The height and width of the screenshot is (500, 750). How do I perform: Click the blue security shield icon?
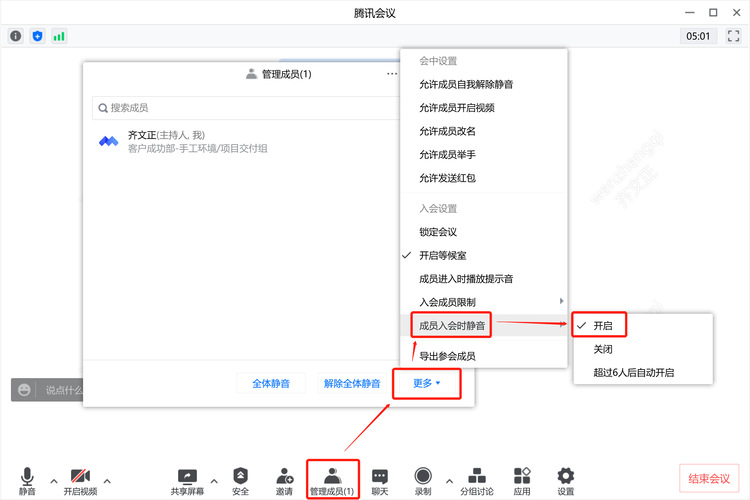click(x=37, y=36)
